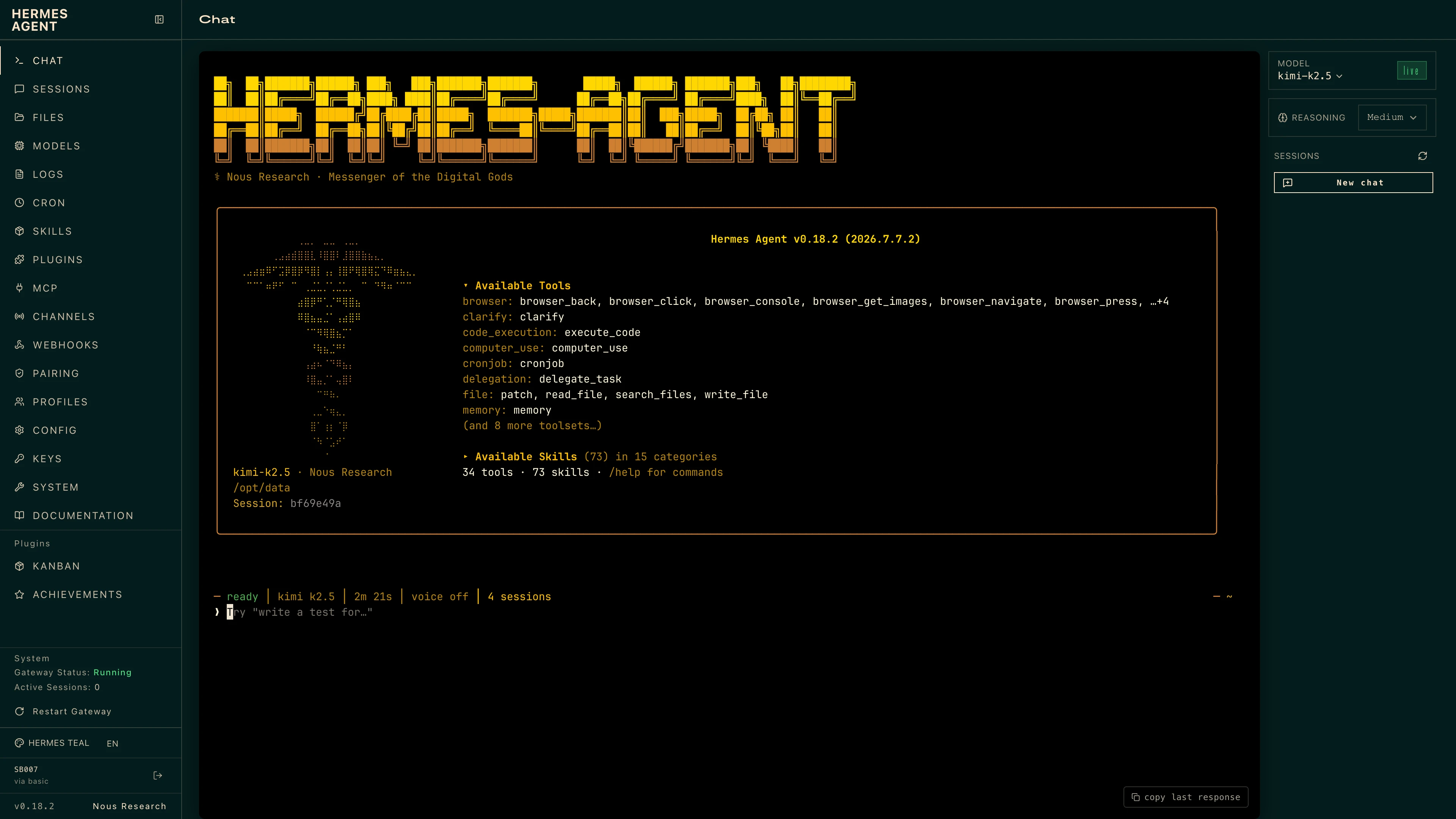Click the Plugins puzzle piece icon
This screenshot has height=819, width=1456.
point(19,259)
